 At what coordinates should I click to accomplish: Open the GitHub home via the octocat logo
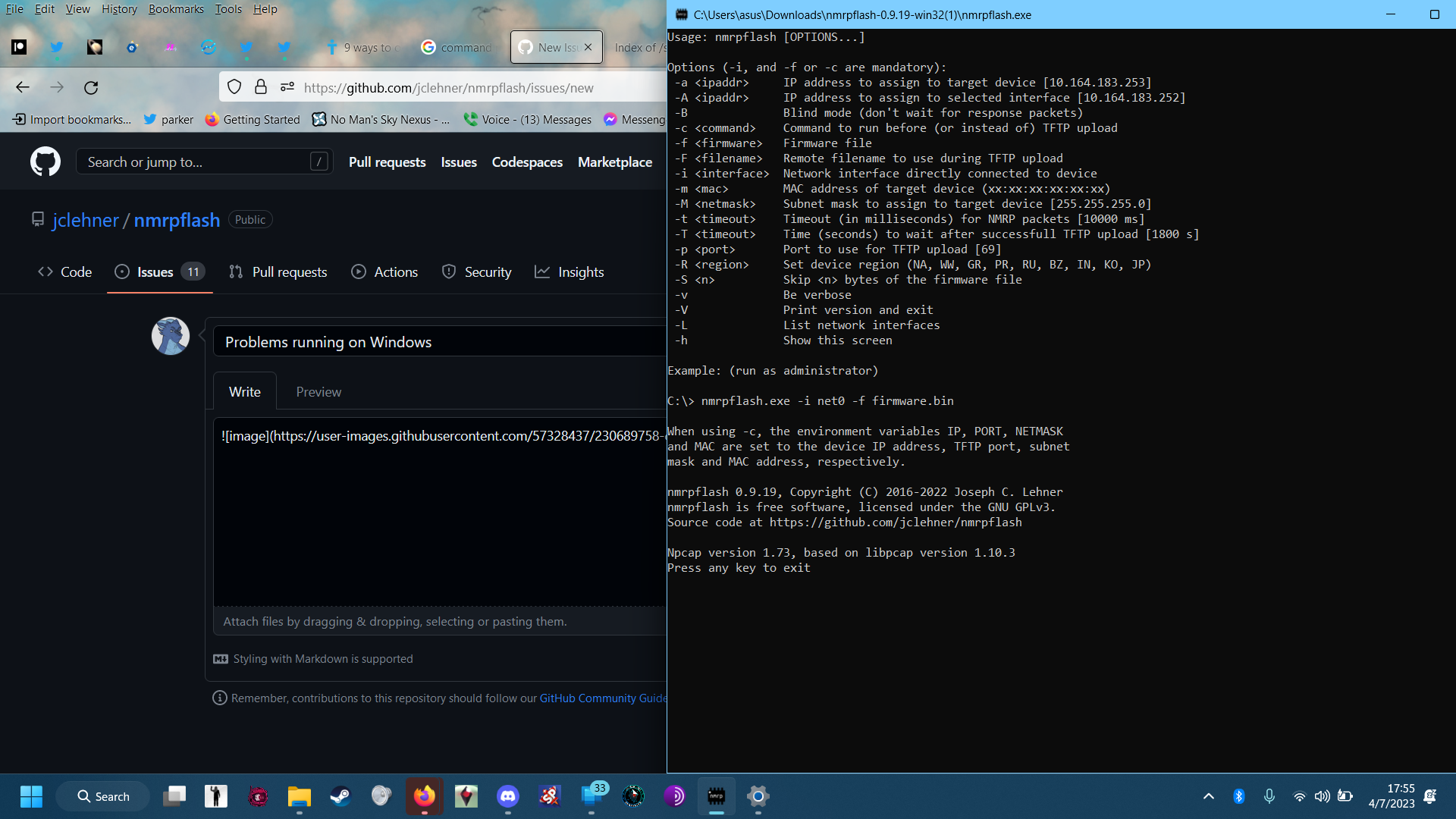point(45,161)
